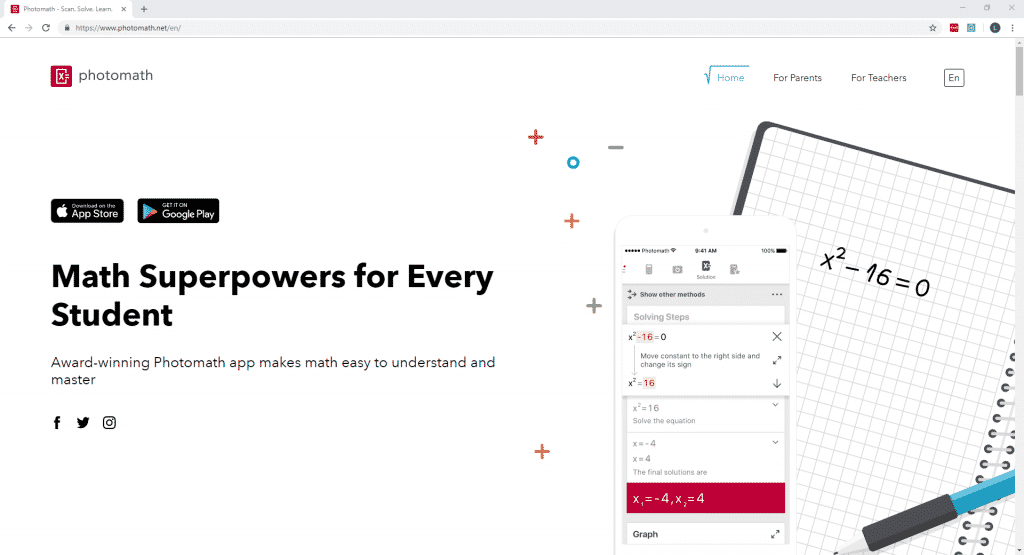Get it on Google Play button
This screenshot has width=1024, height=555.
pos(178,211)
